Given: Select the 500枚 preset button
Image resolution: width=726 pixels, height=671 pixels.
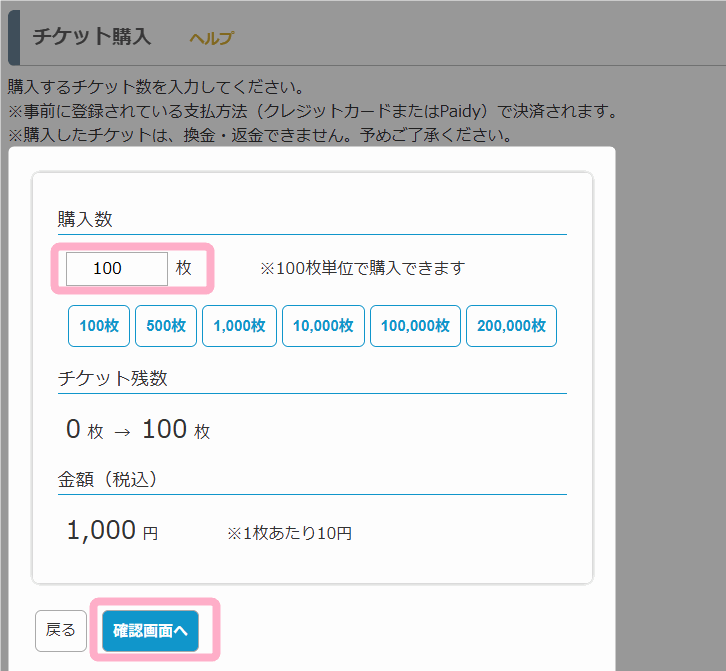Looking at the screenshot, I should [x=166, y=326].
